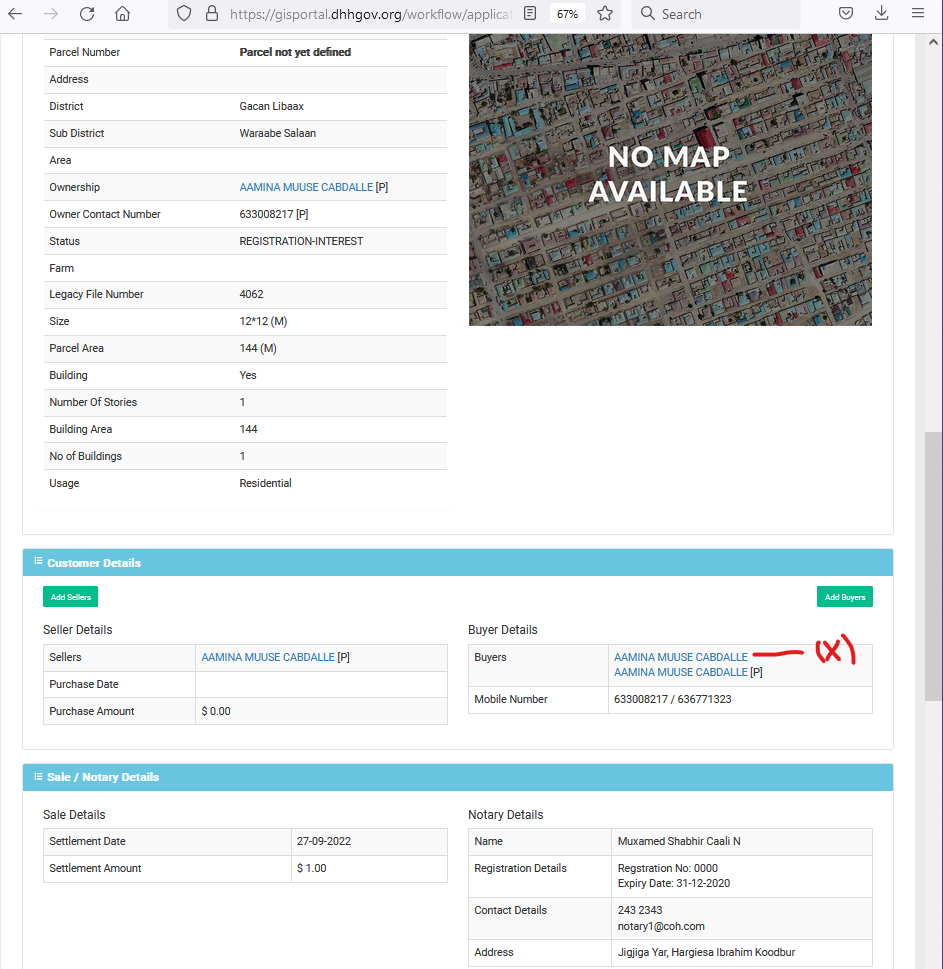The height and width of the screenshot is (969, 943).
Task: Open Ownership link AAMINA MUUSE CABDALLE
Action: pyautogui.click(x=306, y=187)
